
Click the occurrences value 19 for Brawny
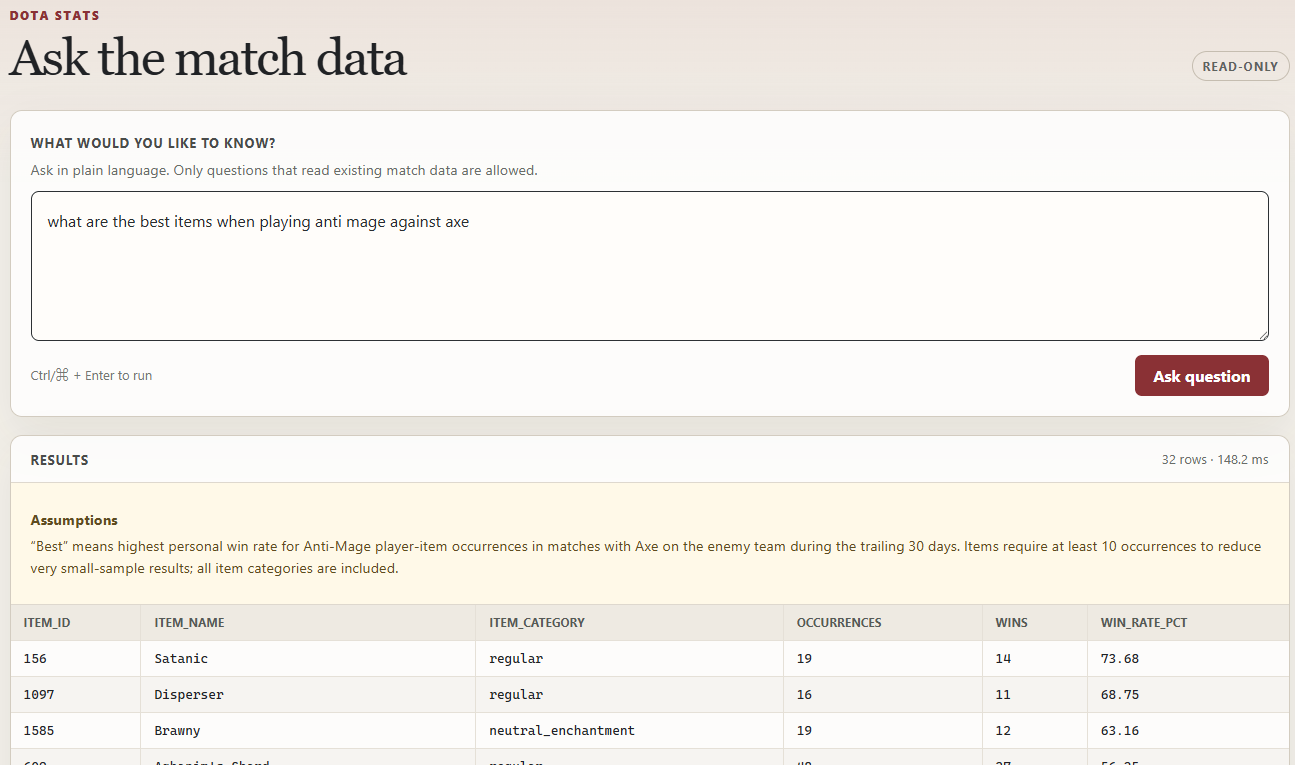[883, 731]
